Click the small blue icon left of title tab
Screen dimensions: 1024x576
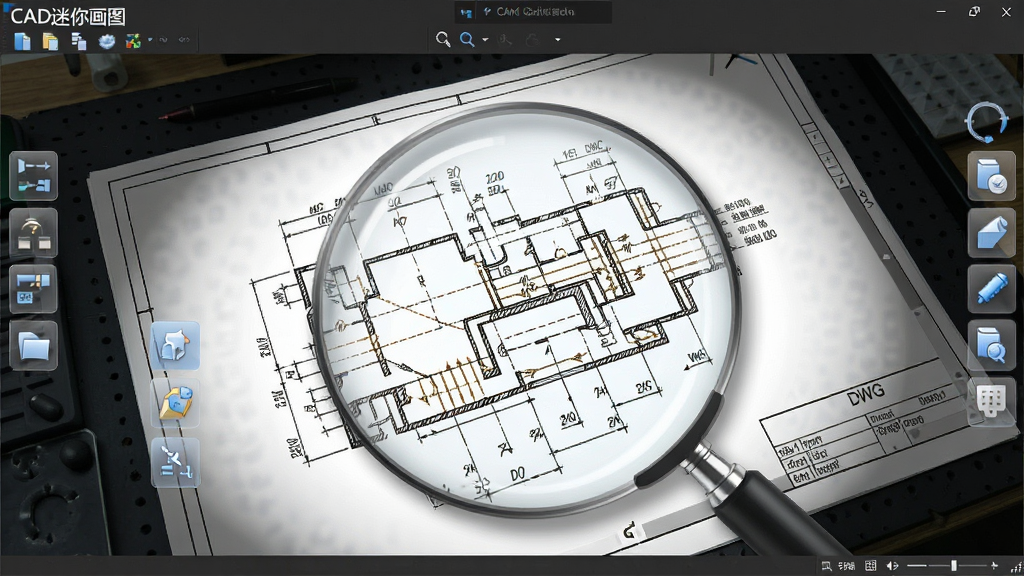click(466, 12)
